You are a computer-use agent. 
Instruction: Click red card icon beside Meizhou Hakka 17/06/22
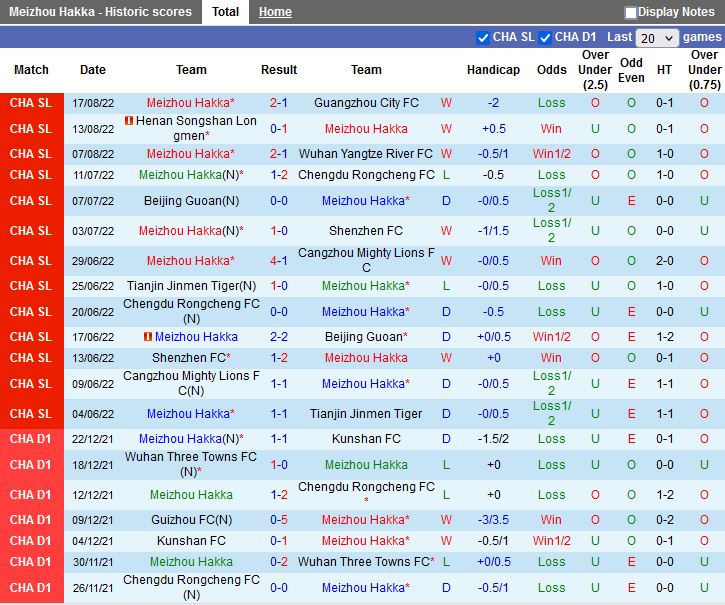pyautogui.click(x=148, y=337)
